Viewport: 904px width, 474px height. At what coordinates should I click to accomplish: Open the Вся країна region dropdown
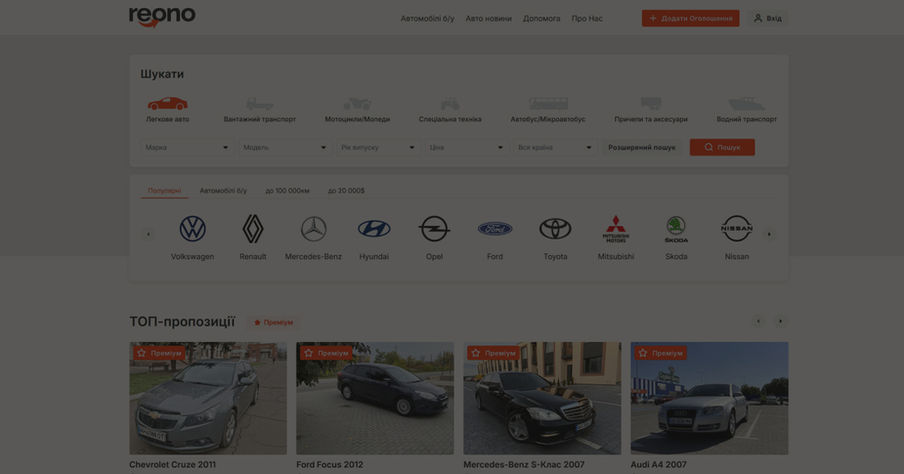pos(555,147)
